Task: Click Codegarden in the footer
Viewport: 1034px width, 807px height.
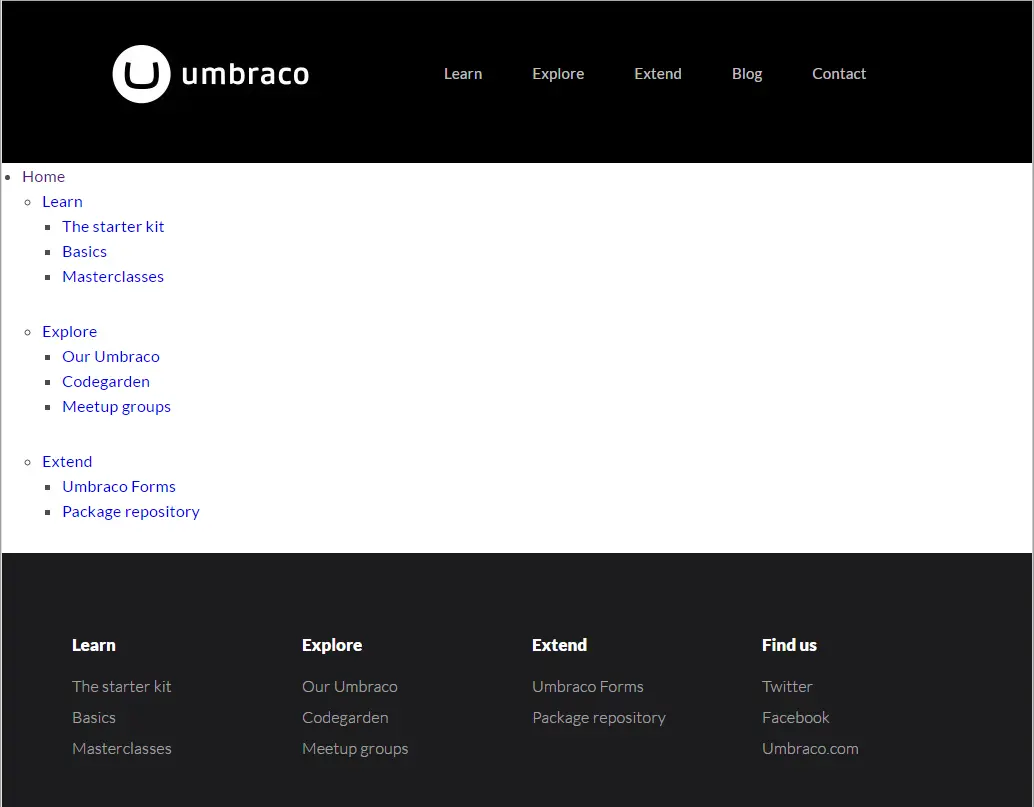Action: 345,718
